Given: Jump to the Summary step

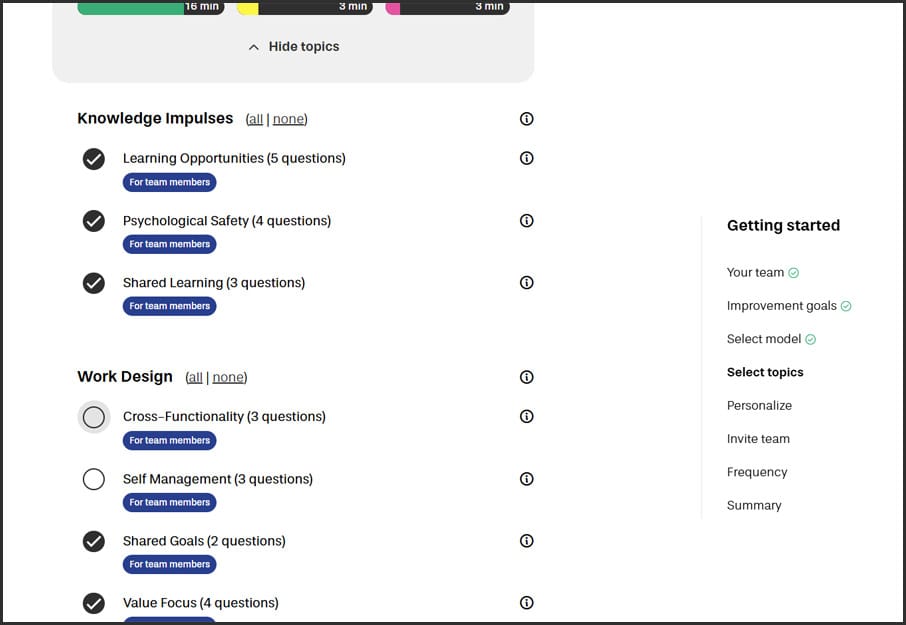Looking at the screenshot, I should coord(754,506).
